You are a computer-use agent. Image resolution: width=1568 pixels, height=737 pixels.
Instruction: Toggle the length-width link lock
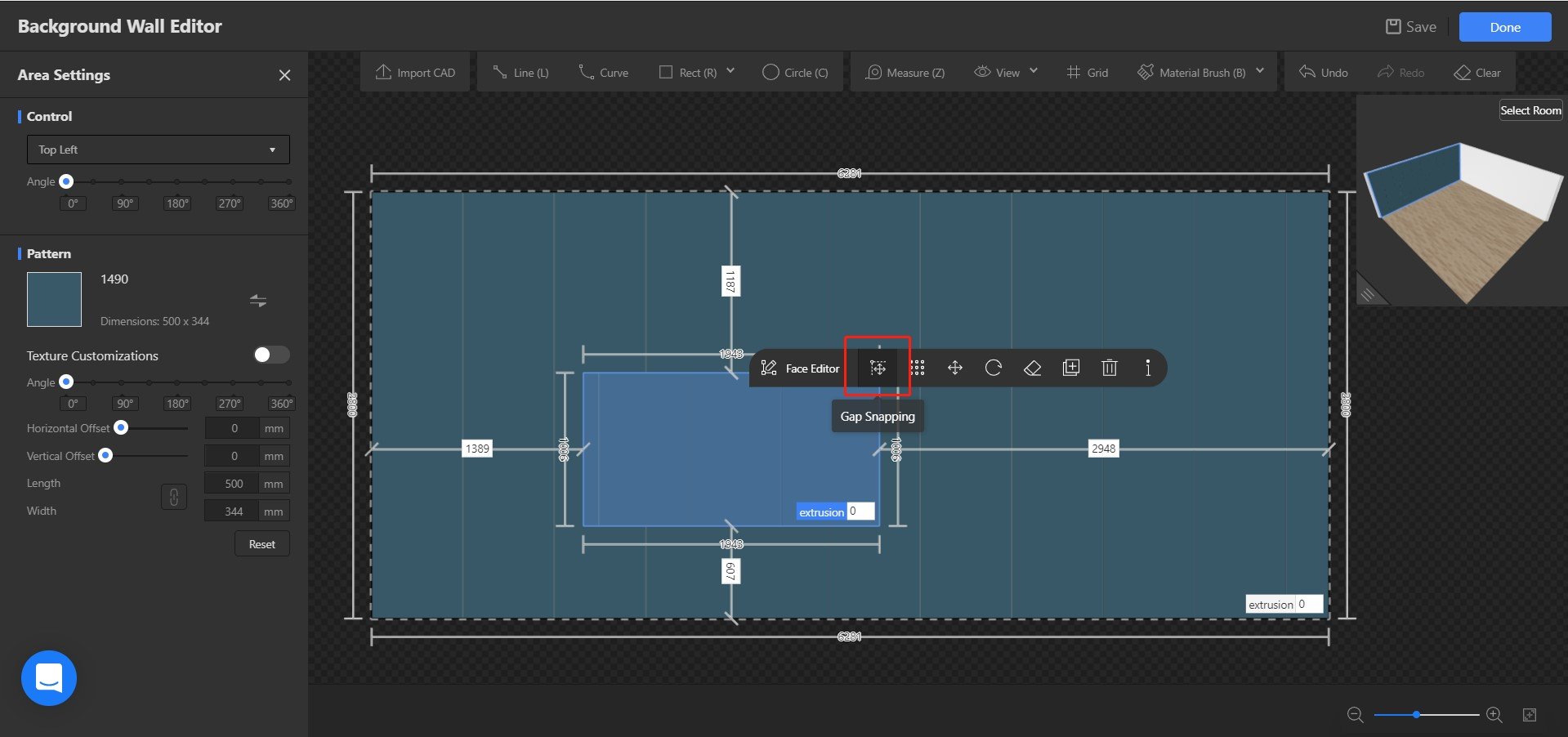[x=173, y=497]
